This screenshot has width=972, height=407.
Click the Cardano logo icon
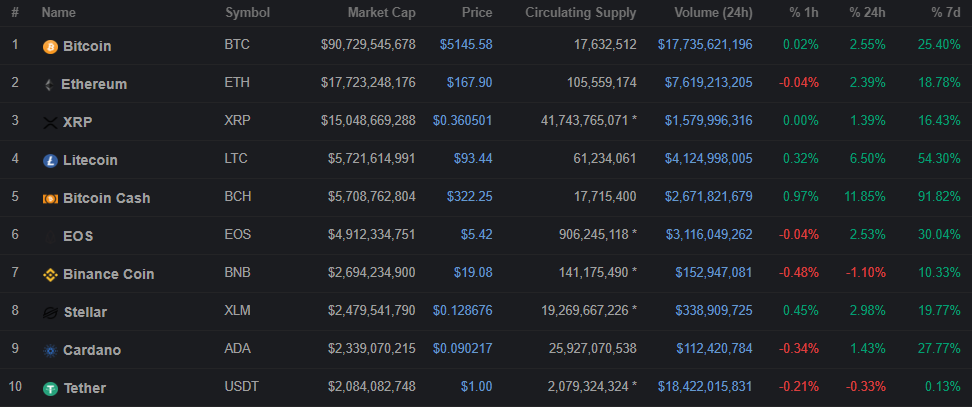point(50,350)
